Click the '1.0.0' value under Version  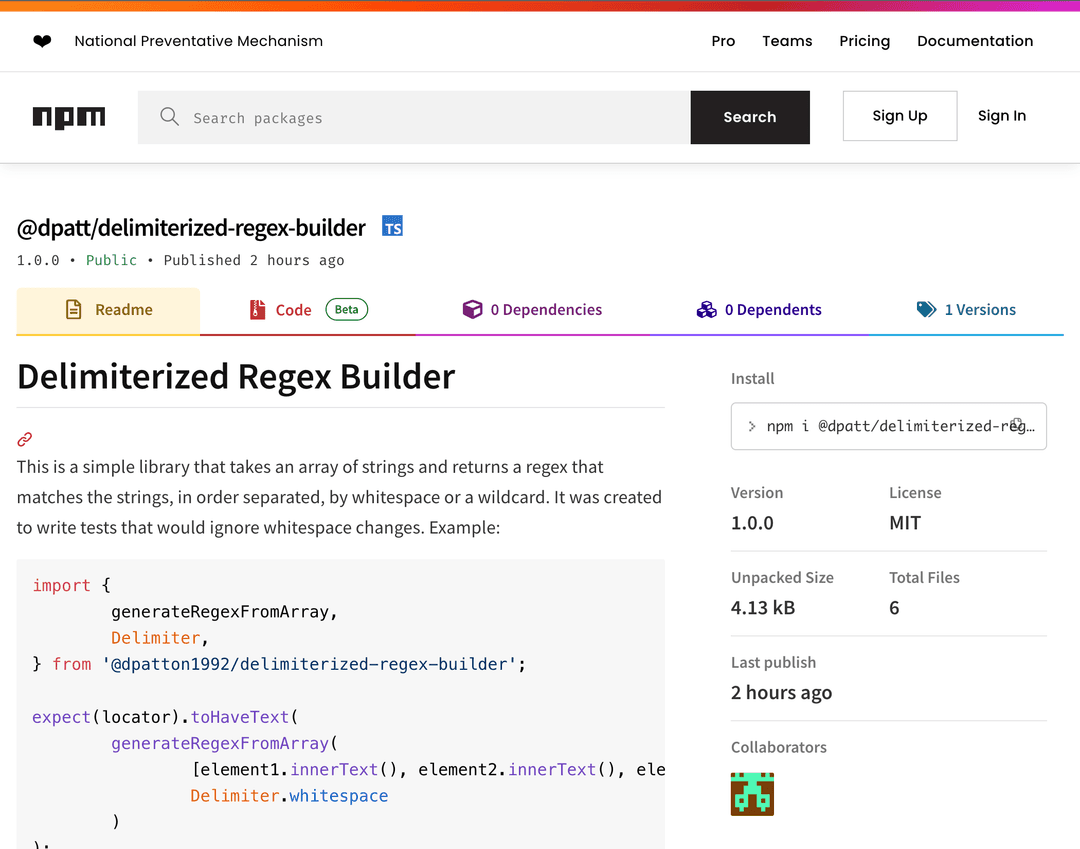(x=752, y=523)
